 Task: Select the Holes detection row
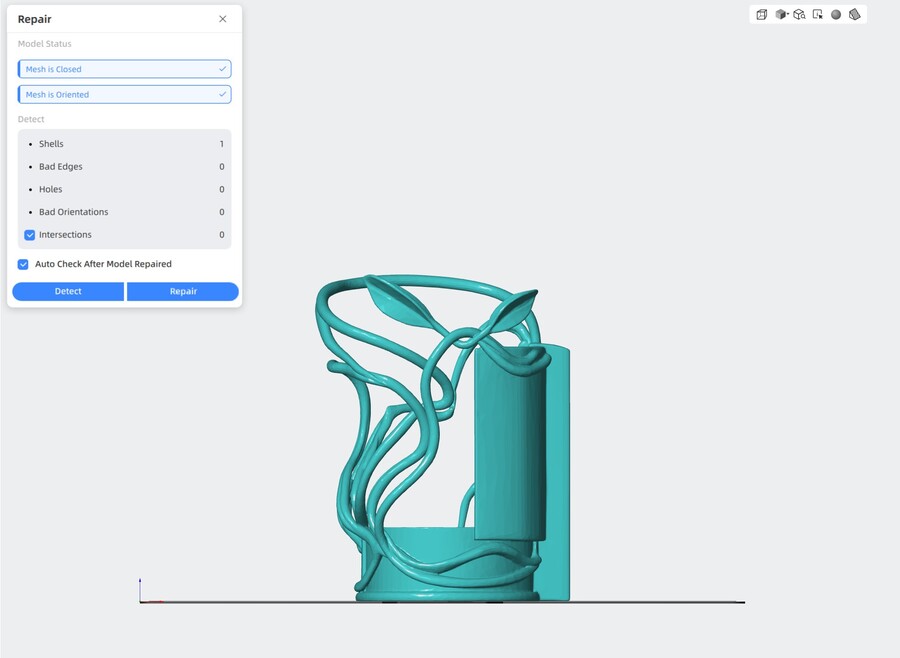click(x=124, y=189)
